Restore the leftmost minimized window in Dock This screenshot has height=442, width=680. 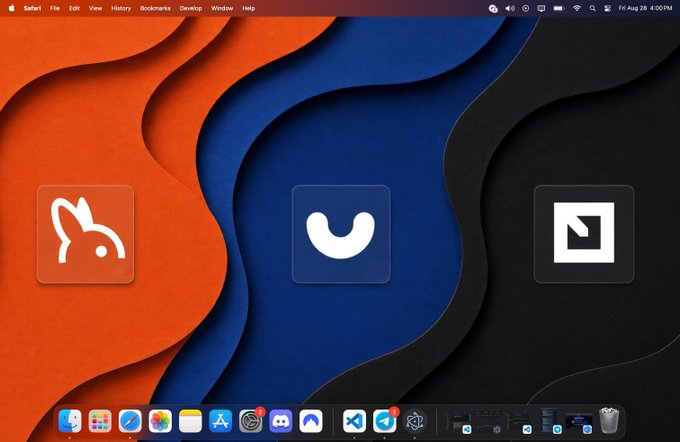[459, 422]
